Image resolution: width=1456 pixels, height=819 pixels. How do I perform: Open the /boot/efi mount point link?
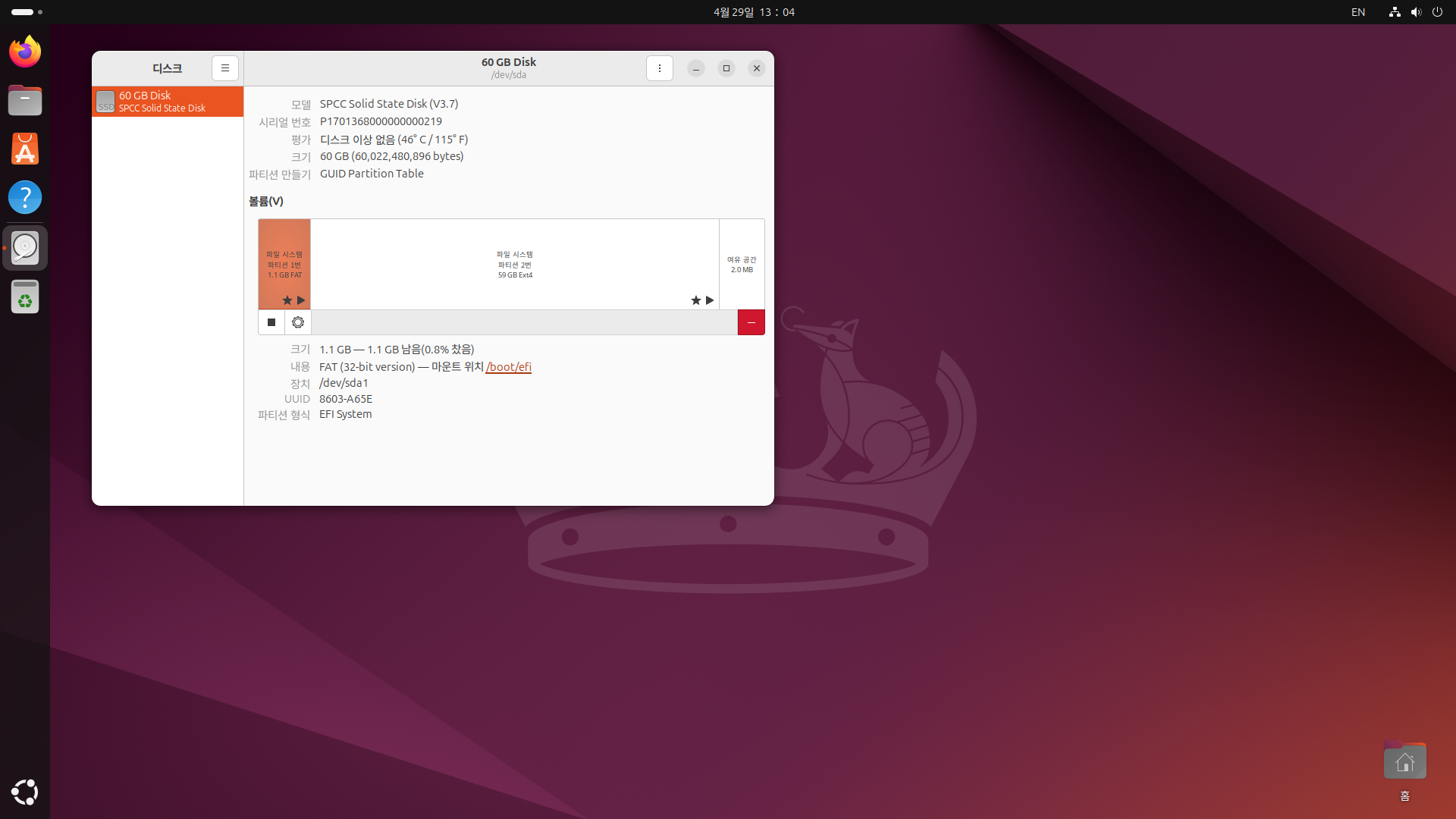[509, 367]
